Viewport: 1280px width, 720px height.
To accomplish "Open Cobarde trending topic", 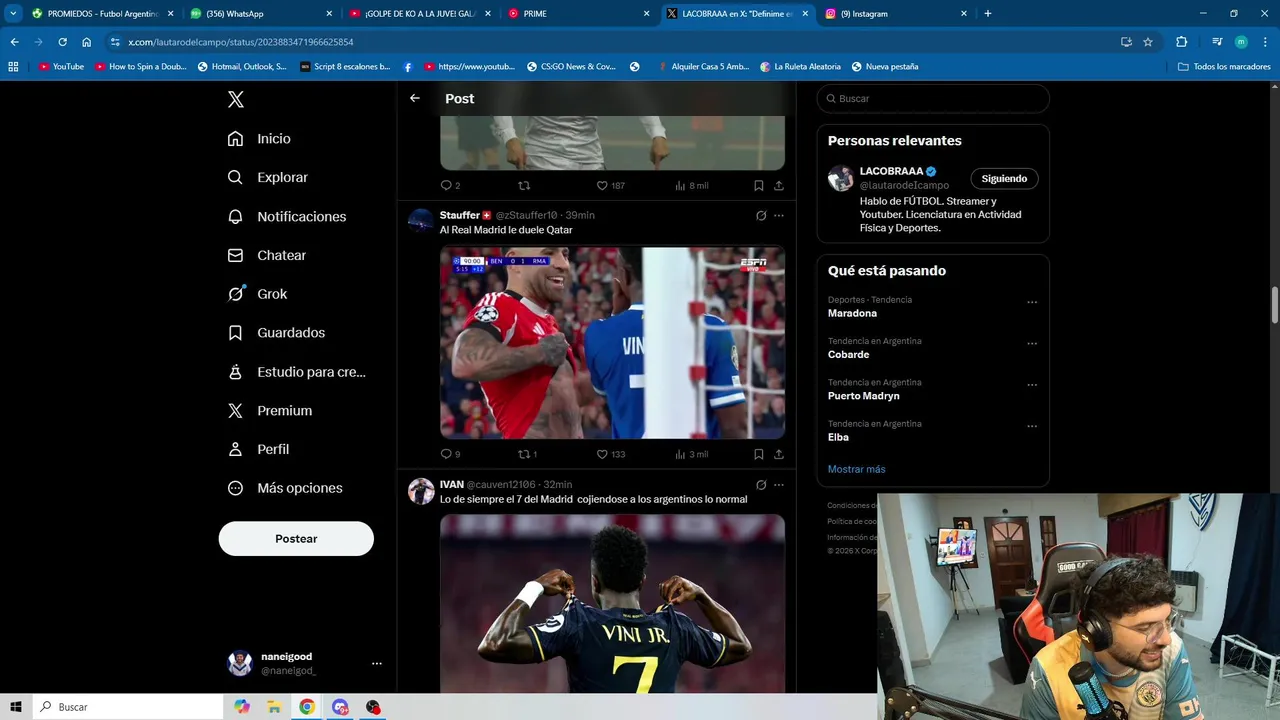I will pyautogui.click(x=848, y=354).
